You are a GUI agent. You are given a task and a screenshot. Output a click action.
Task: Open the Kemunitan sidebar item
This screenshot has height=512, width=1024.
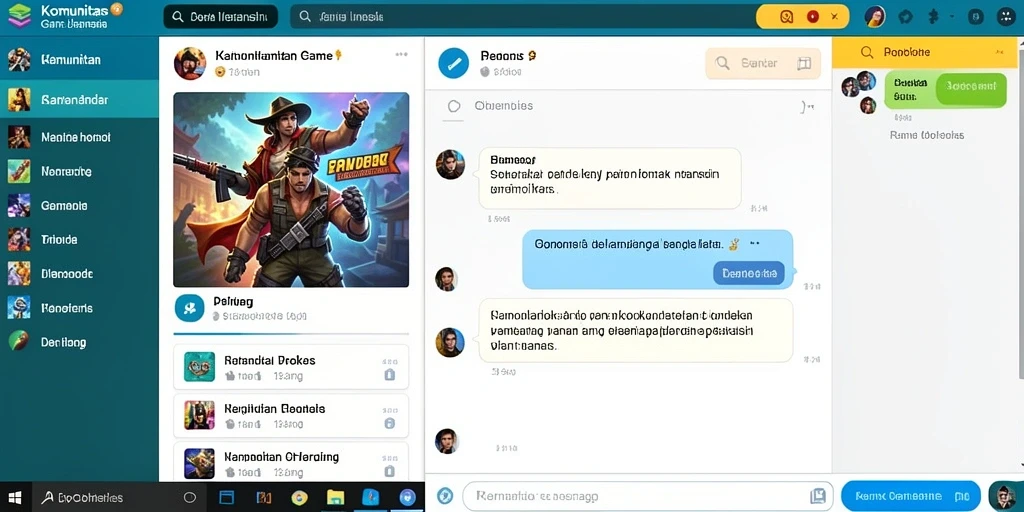click(x=79, y=59)
